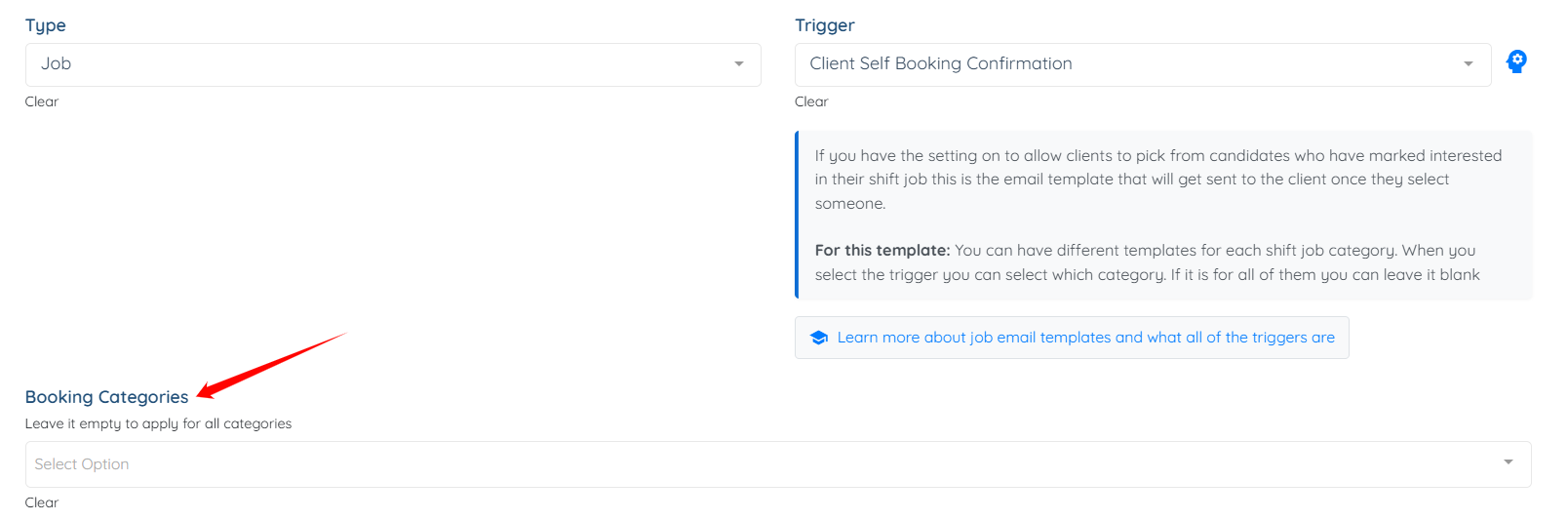Click Client Self Booking Confirmation value
This screenshot has height=521, width=1568.
[x=941, y=63]
